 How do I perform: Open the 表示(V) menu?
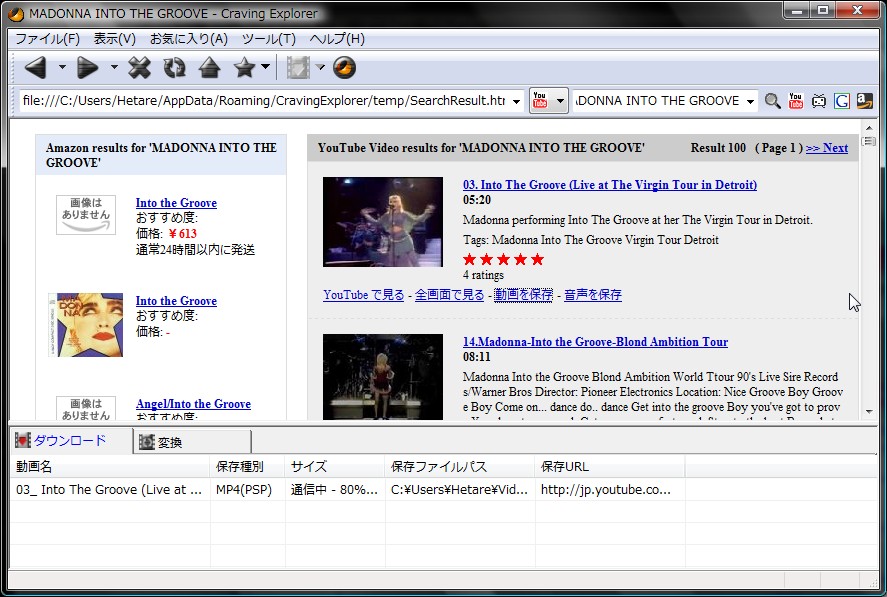(x=115, y=38)
